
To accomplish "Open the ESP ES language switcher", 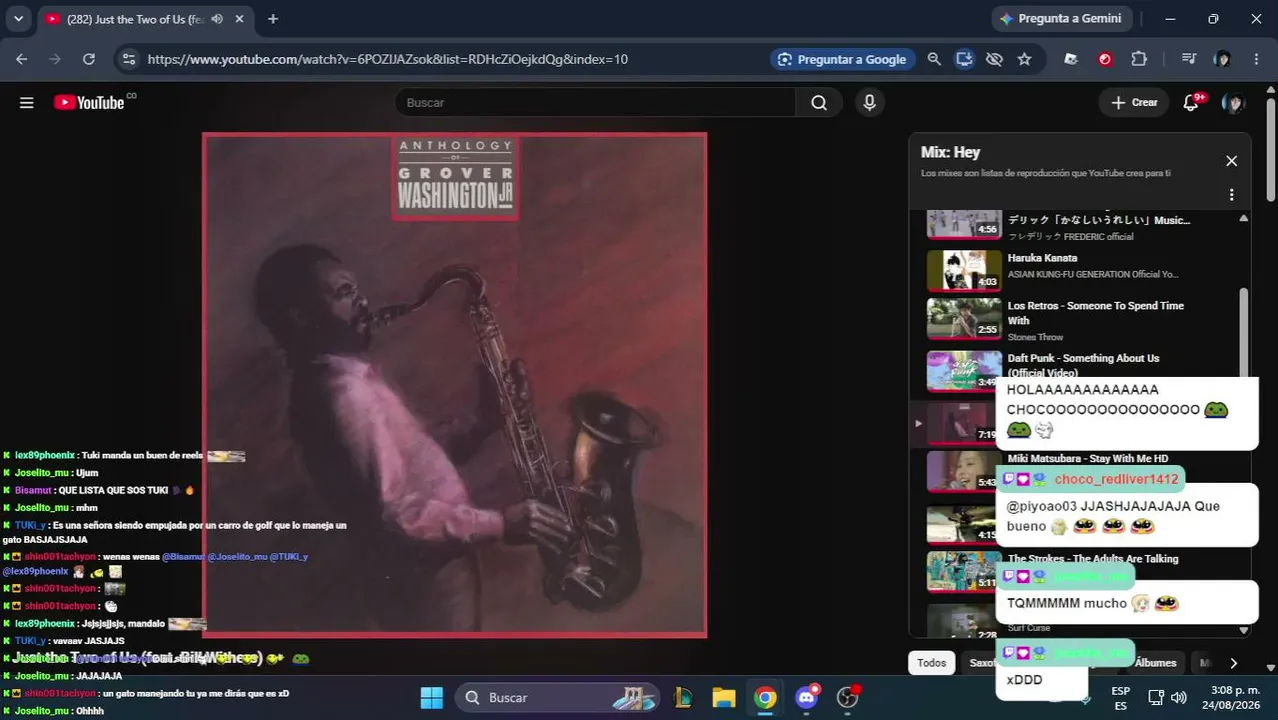I will tap(1121, 698).
